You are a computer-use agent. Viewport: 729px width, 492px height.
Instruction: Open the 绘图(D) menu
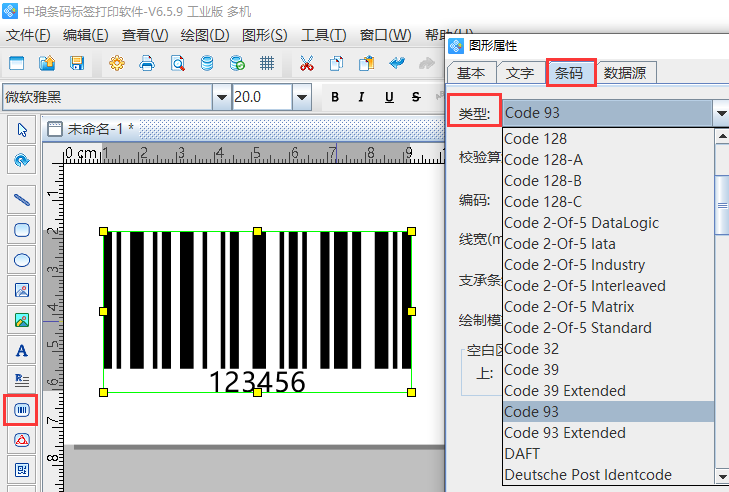[205, 35]
